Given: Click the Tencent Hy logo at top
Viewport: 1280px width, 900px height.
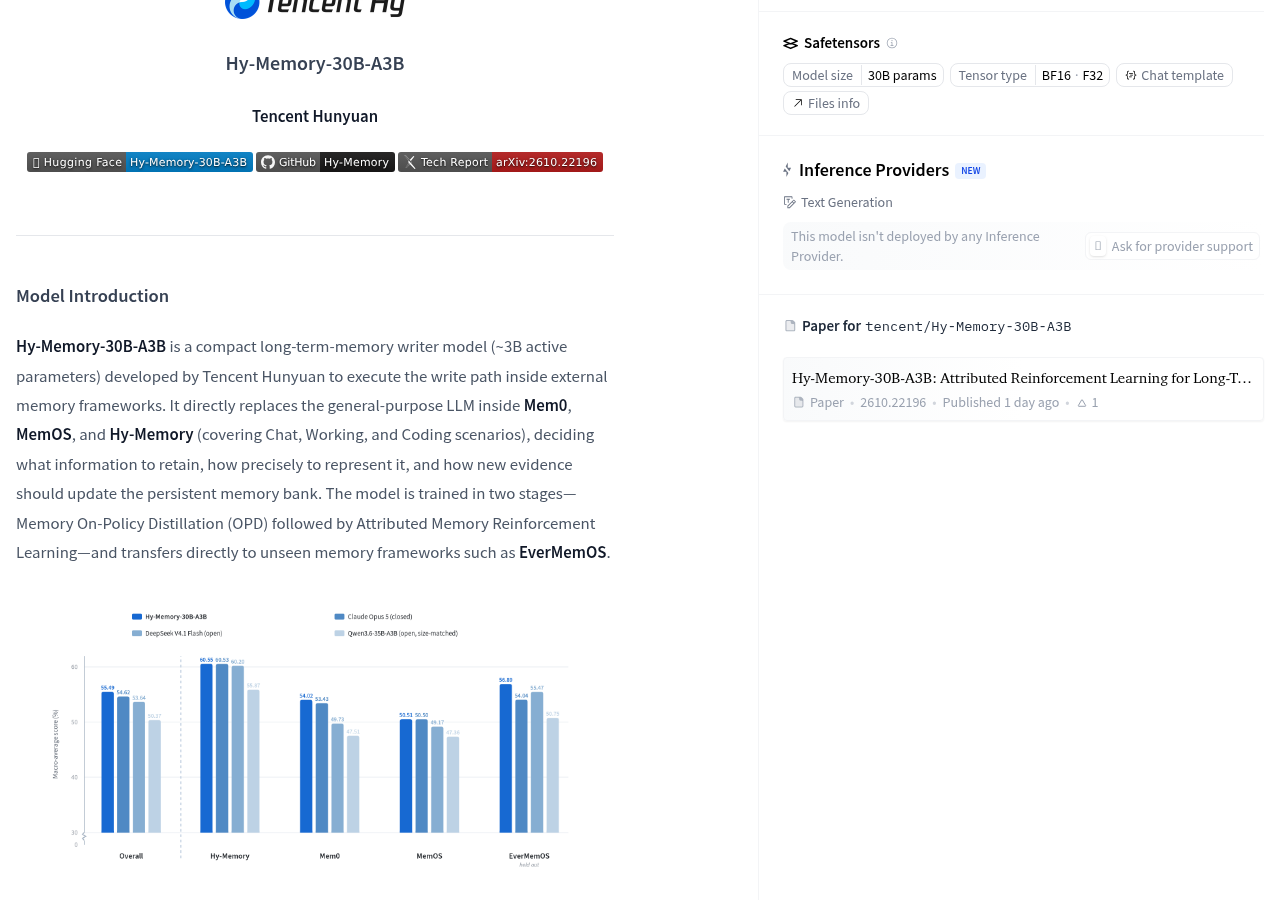Looking at the screenshot, I should pos(315,8).
